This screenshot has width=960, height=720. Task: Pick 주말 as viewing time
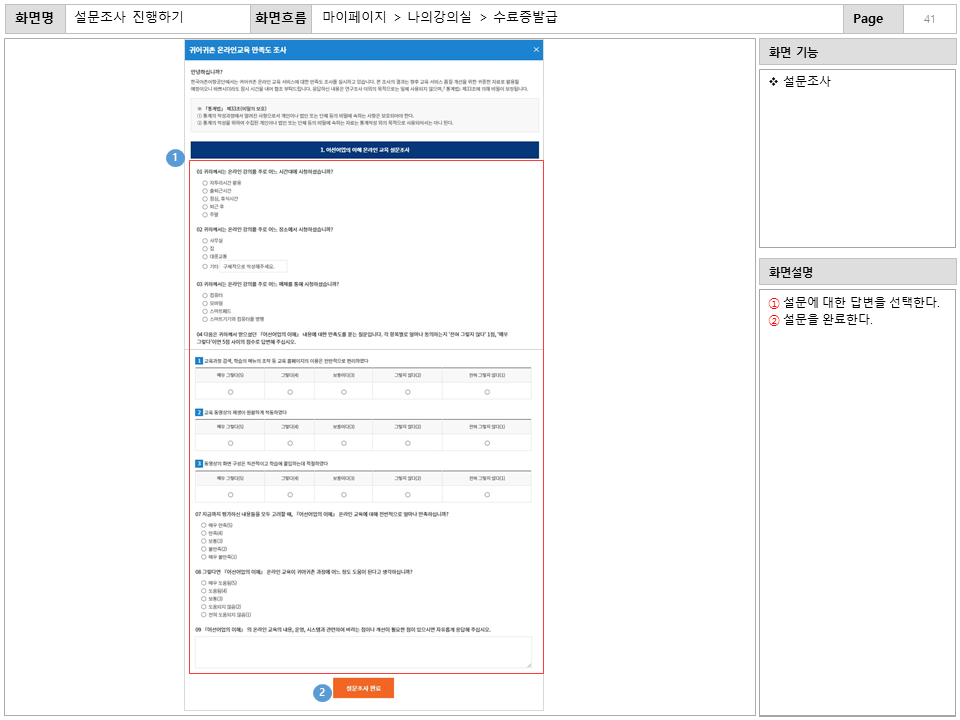coord(204,214)
